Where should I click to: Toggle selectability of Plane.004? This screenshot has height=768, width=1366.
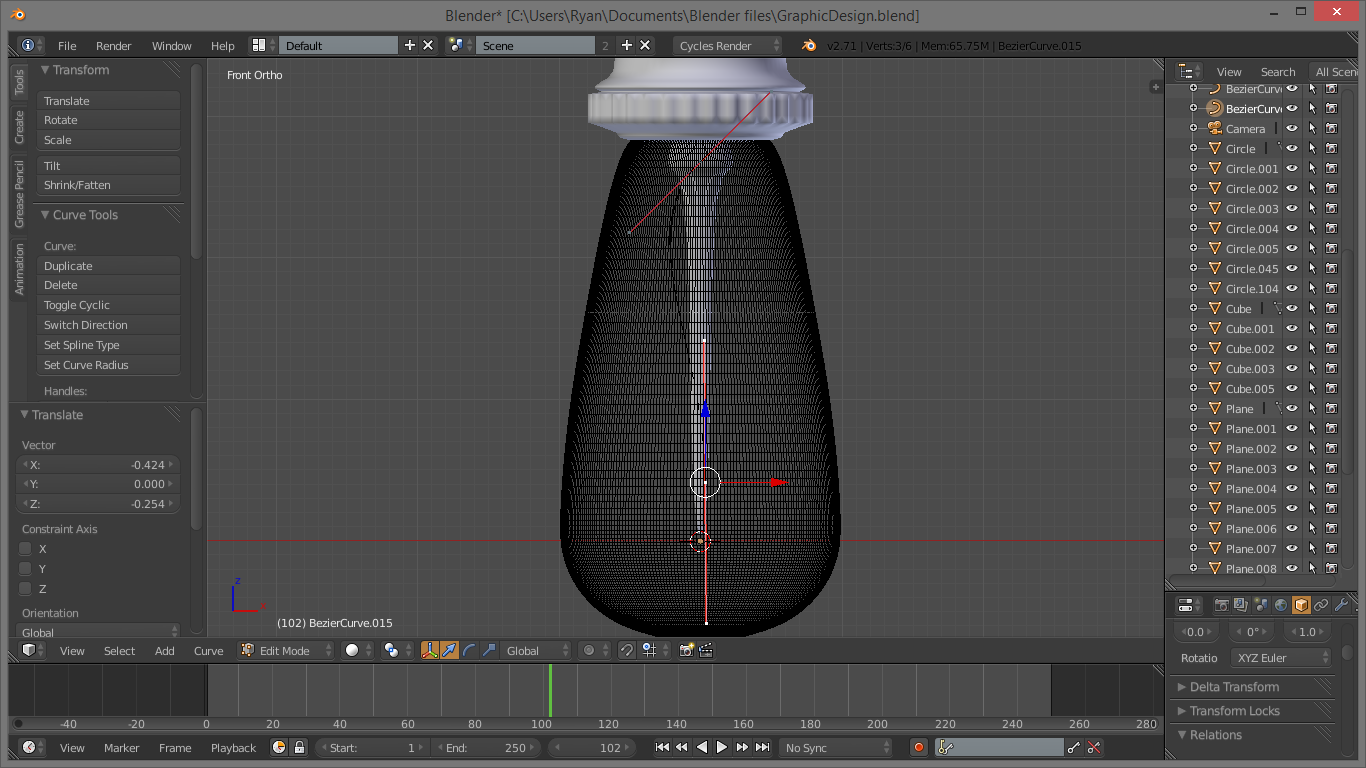[x=1312, y=488]
